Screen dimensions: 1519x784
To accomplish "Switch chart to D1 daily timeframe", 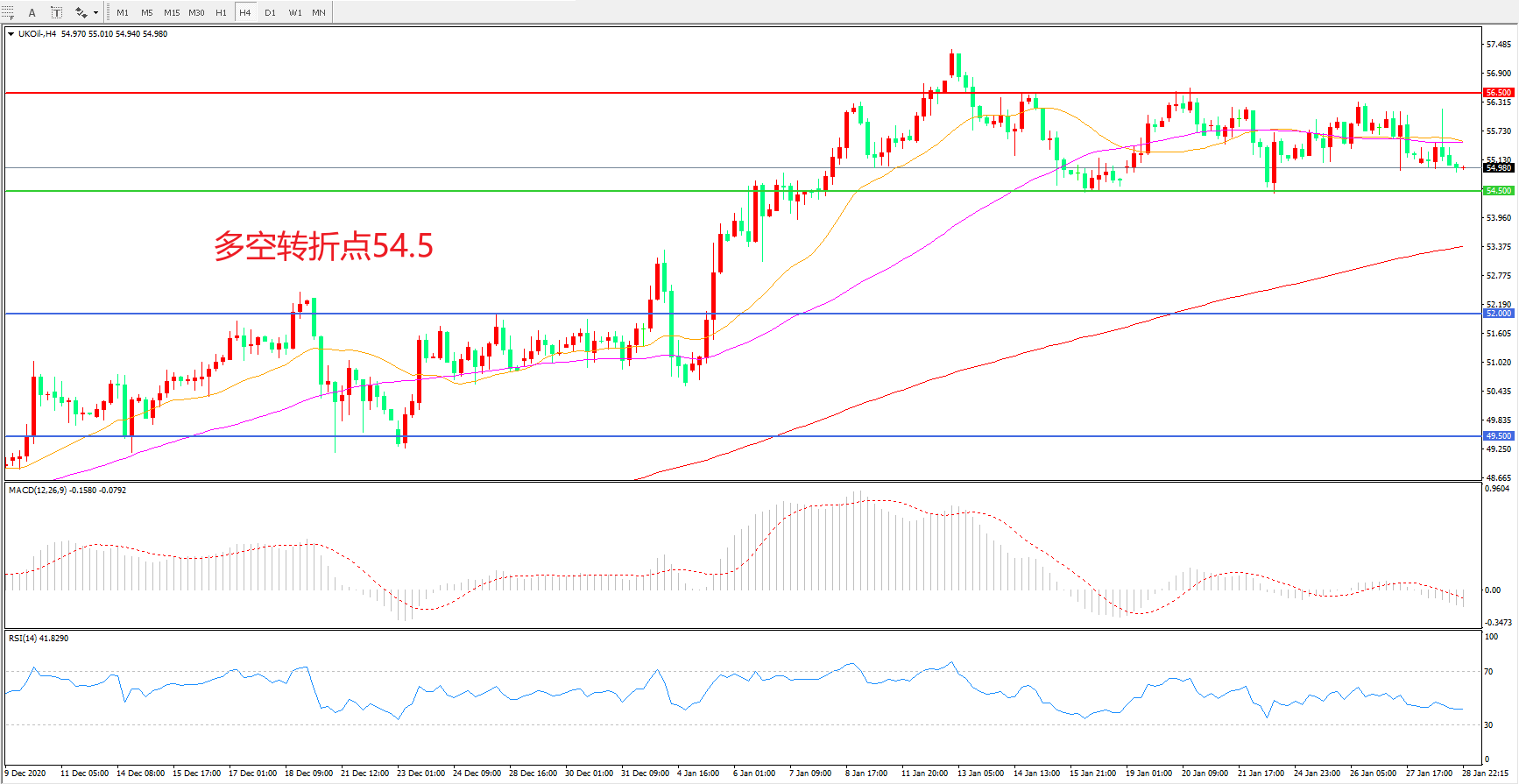I will tap(270, 12).
